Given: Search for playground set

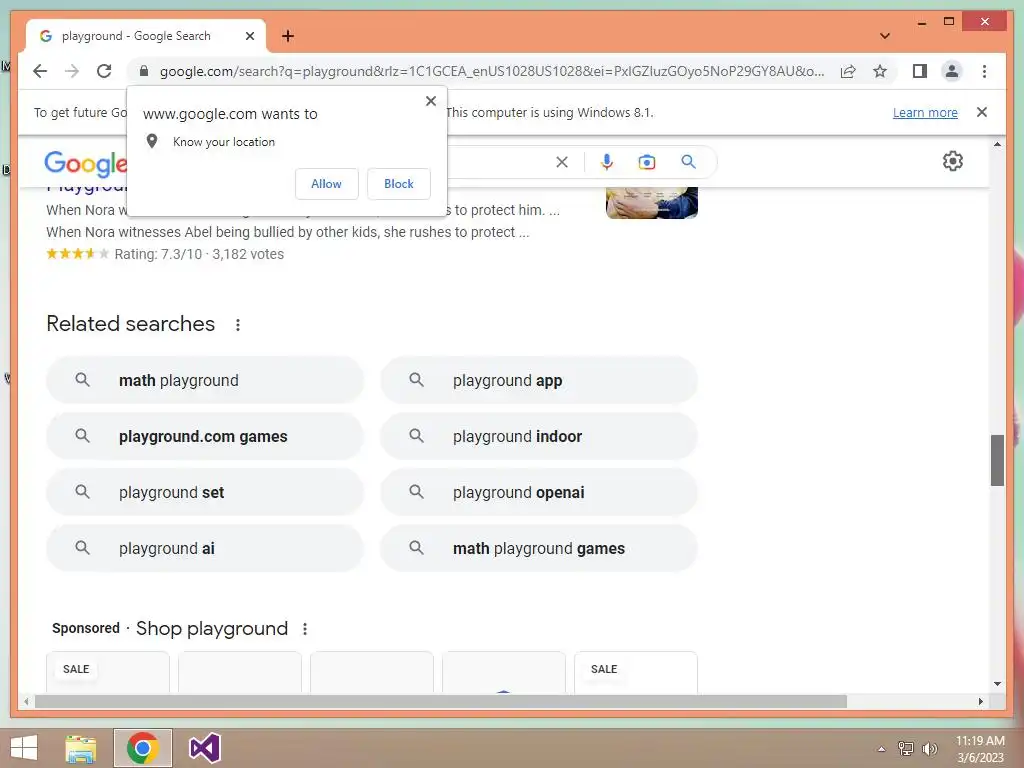Looking at the screenshot, I should pos(204,492).
